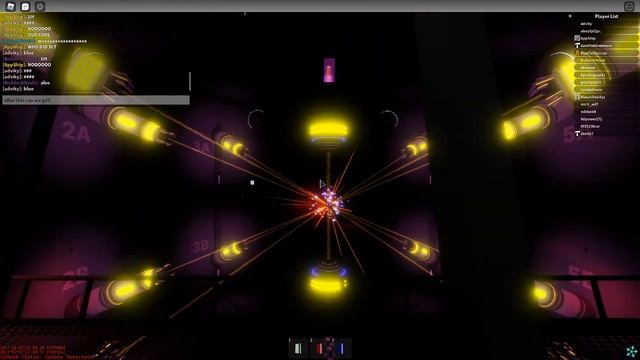The image size is (640, 360).
Task: Click the last chat line '[advihy]: blue'
Action: click(18, 89)
